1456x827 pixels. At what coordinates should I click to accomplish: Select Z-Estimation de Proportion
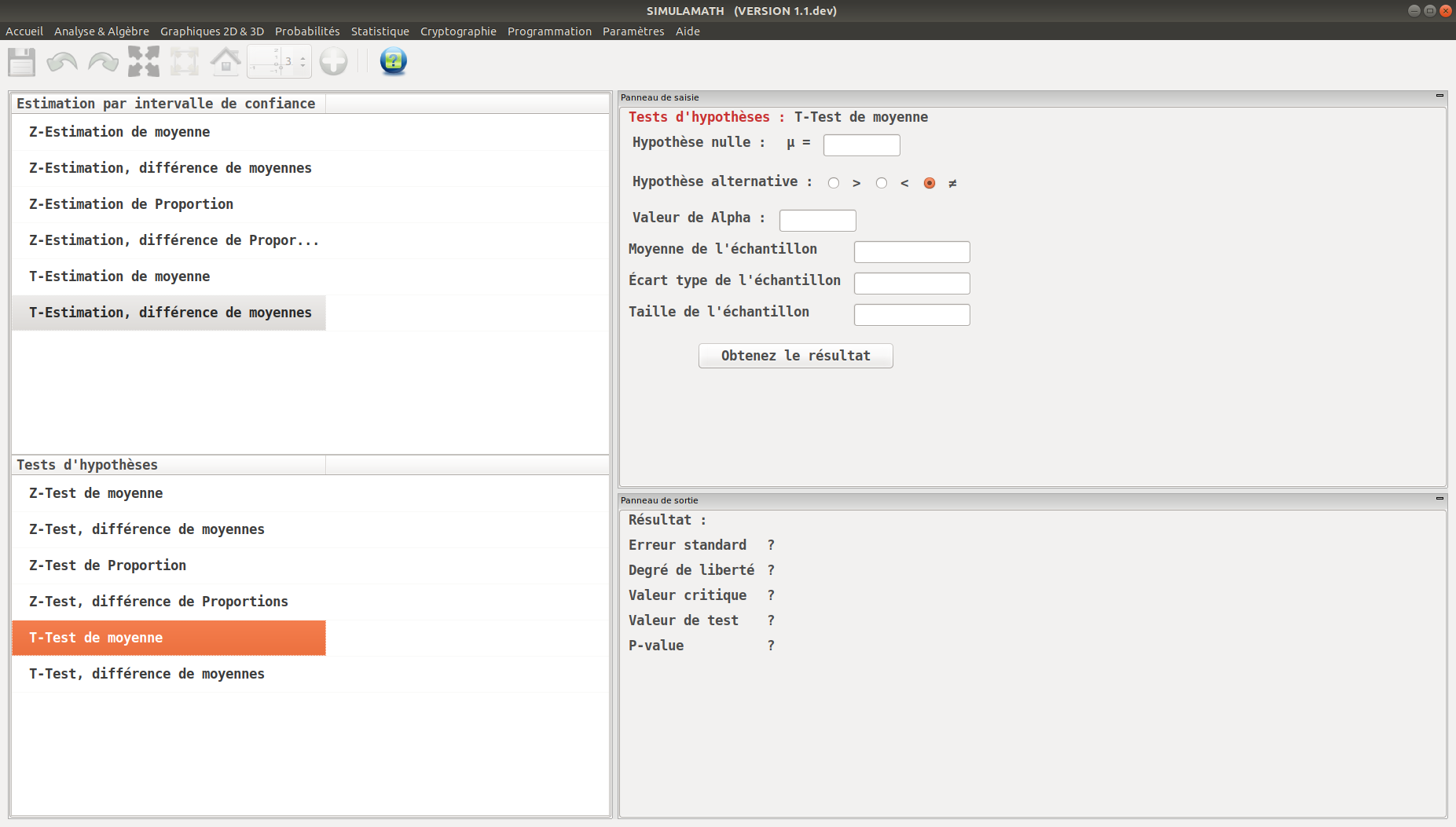tap(169, 204)
